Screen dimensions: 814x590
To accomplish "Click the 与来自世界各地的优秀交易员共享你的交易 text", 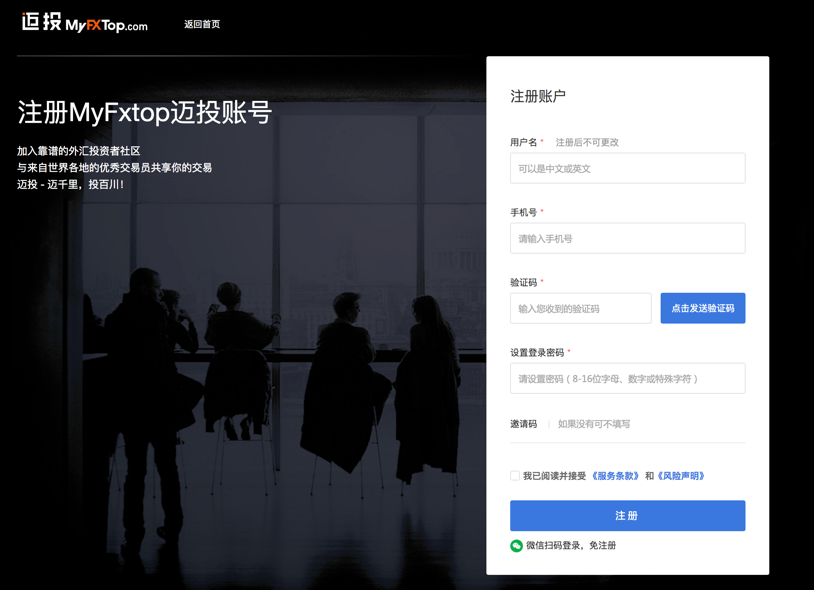I will [x=115, y=168].
